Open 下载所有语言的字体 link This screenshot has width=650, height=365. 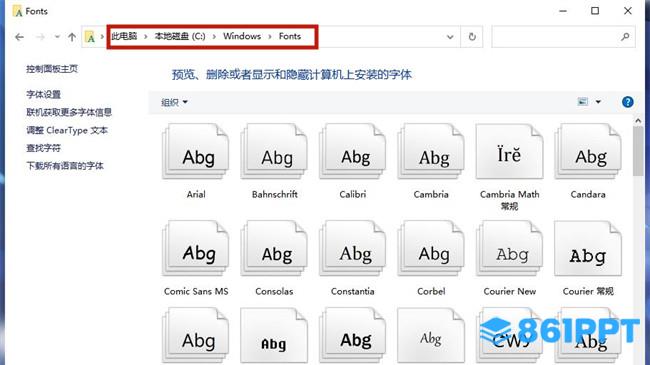coord(65,166)
